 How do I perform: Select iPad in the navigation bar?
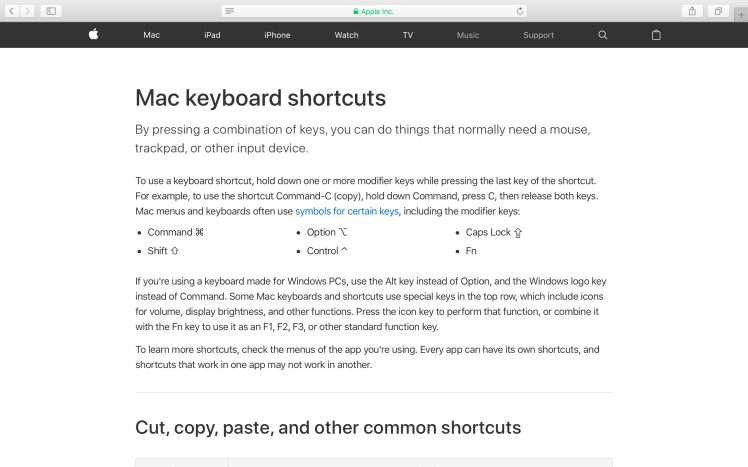tap(212, 35)
